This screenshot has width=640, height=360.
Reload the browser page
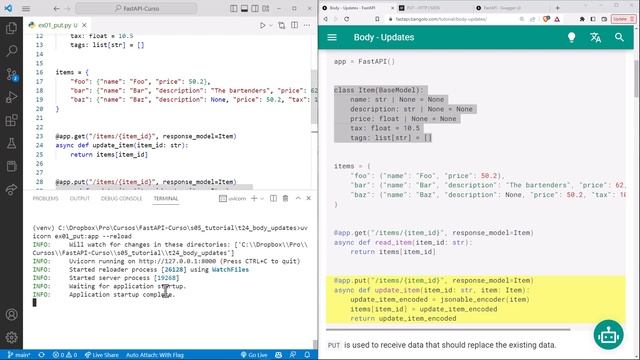tap(347, 19)
